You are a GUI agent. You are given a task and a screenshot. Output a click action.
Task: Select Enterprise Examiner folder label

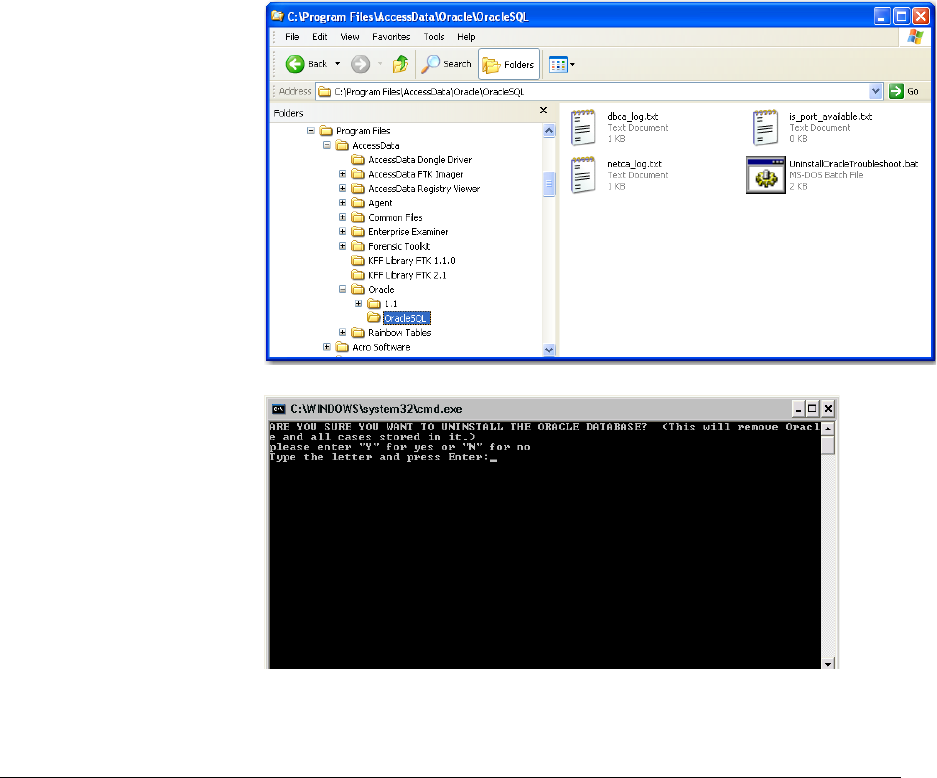(408, 232)
